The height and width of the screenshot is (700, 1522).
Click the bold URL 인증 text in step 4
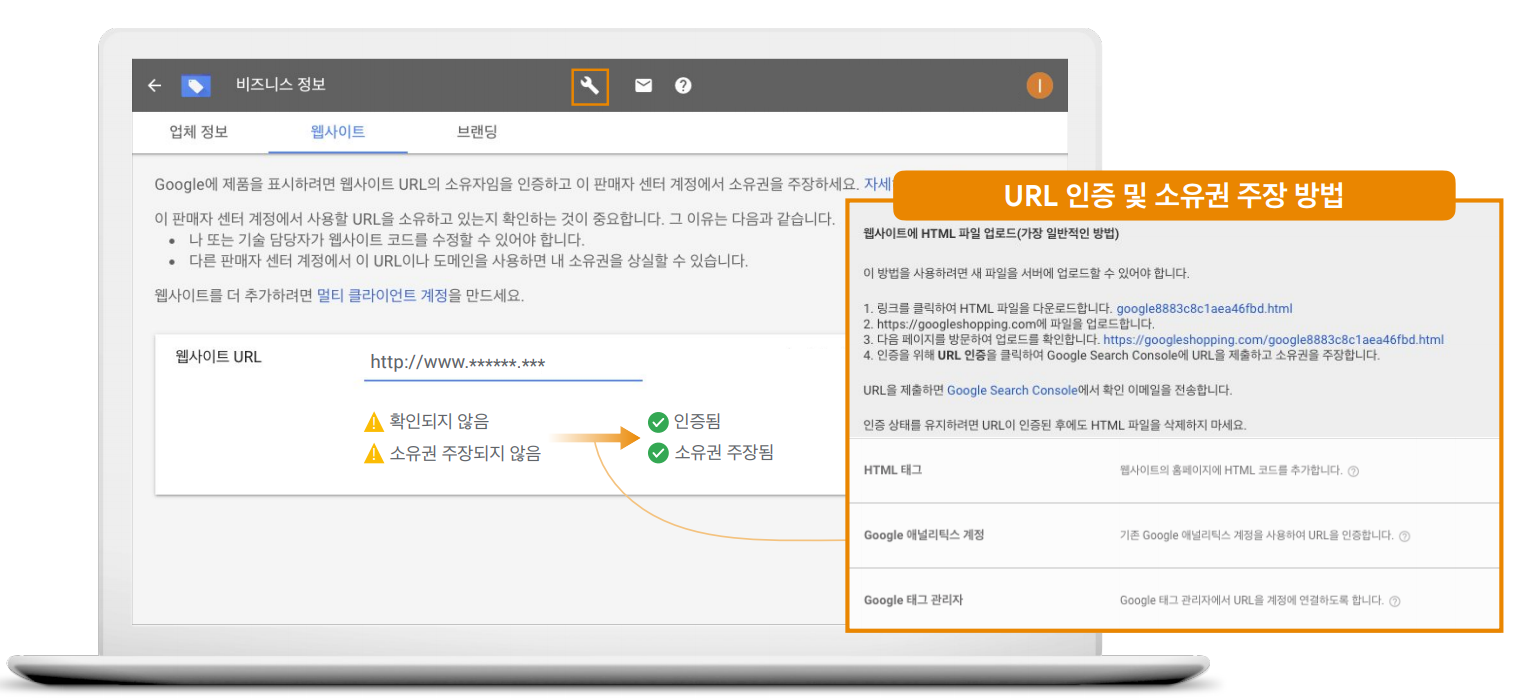click(962, 356)
